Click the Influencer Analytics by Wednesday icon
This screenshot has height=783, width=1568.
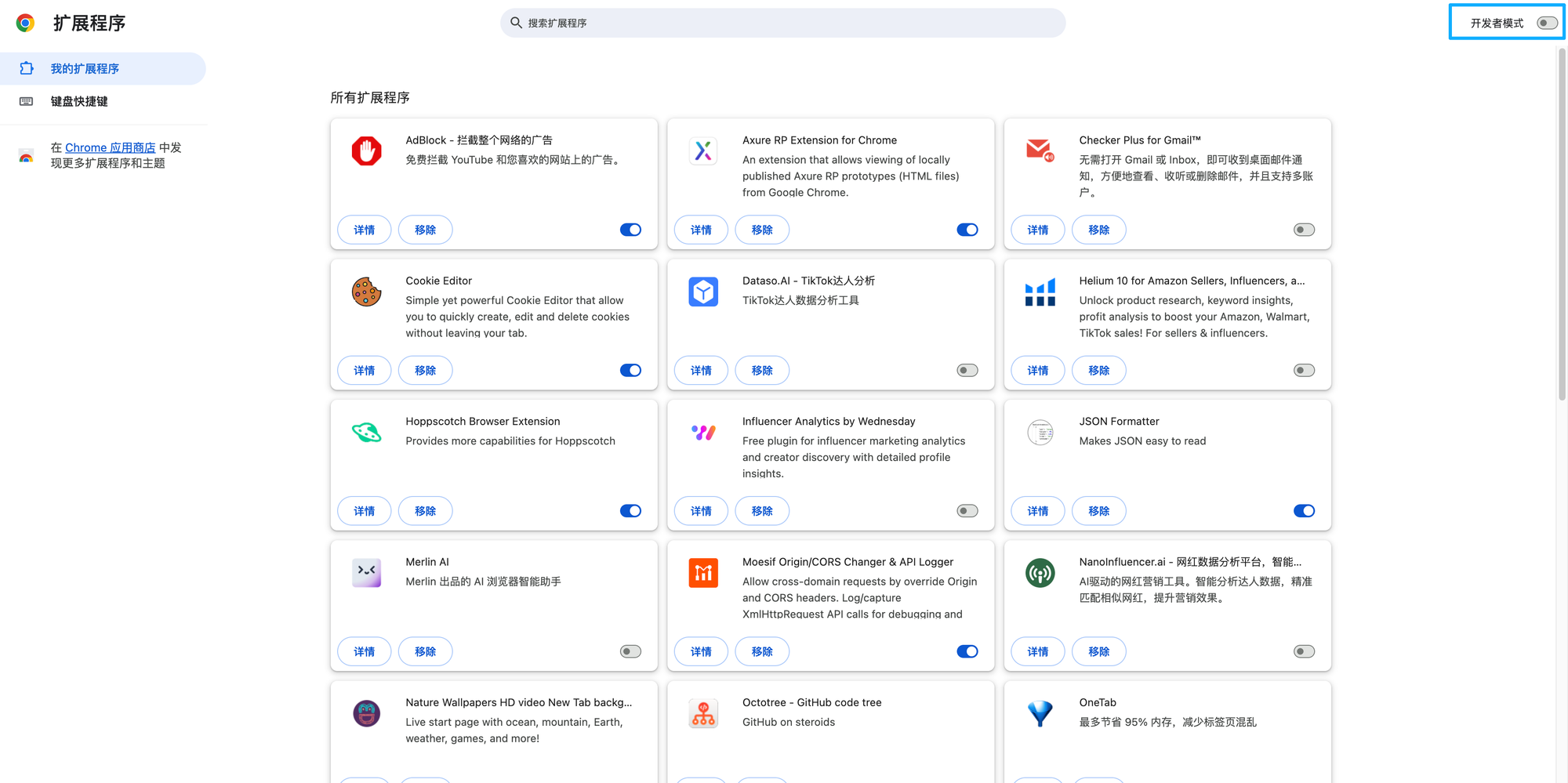703,432
